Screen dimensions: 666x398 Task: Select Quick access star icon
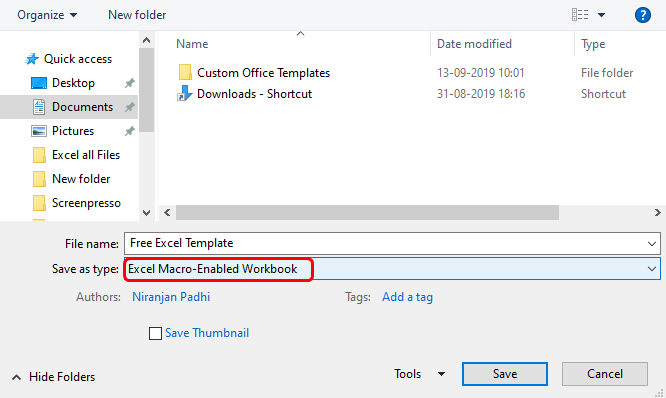coord(32,59)
